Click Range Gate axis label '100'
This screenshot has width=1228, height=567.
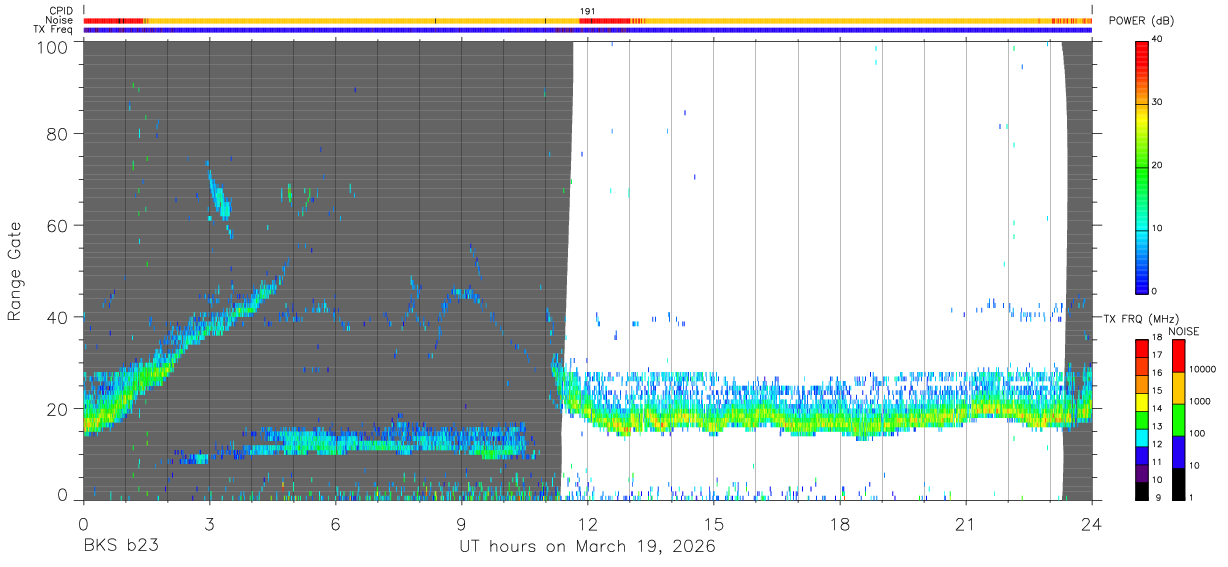[52, 46]
